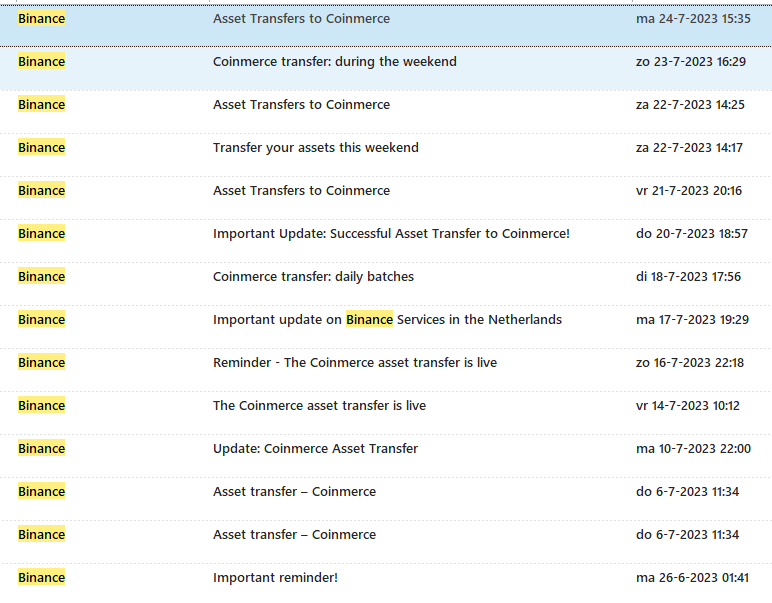Click sender Binance on the 'daily batches' row

point(41,277)
